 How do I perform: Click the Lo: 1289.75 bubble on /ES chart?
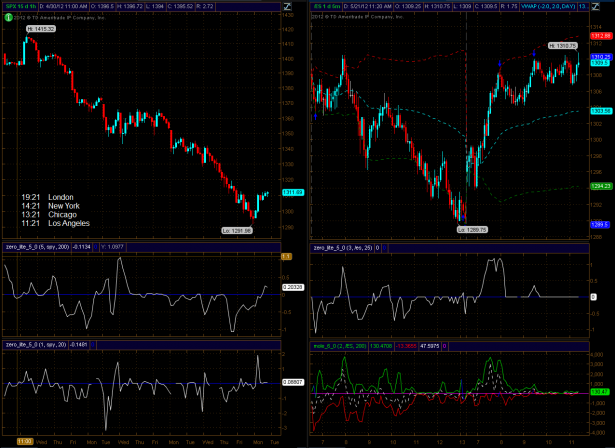coord(471,229)
